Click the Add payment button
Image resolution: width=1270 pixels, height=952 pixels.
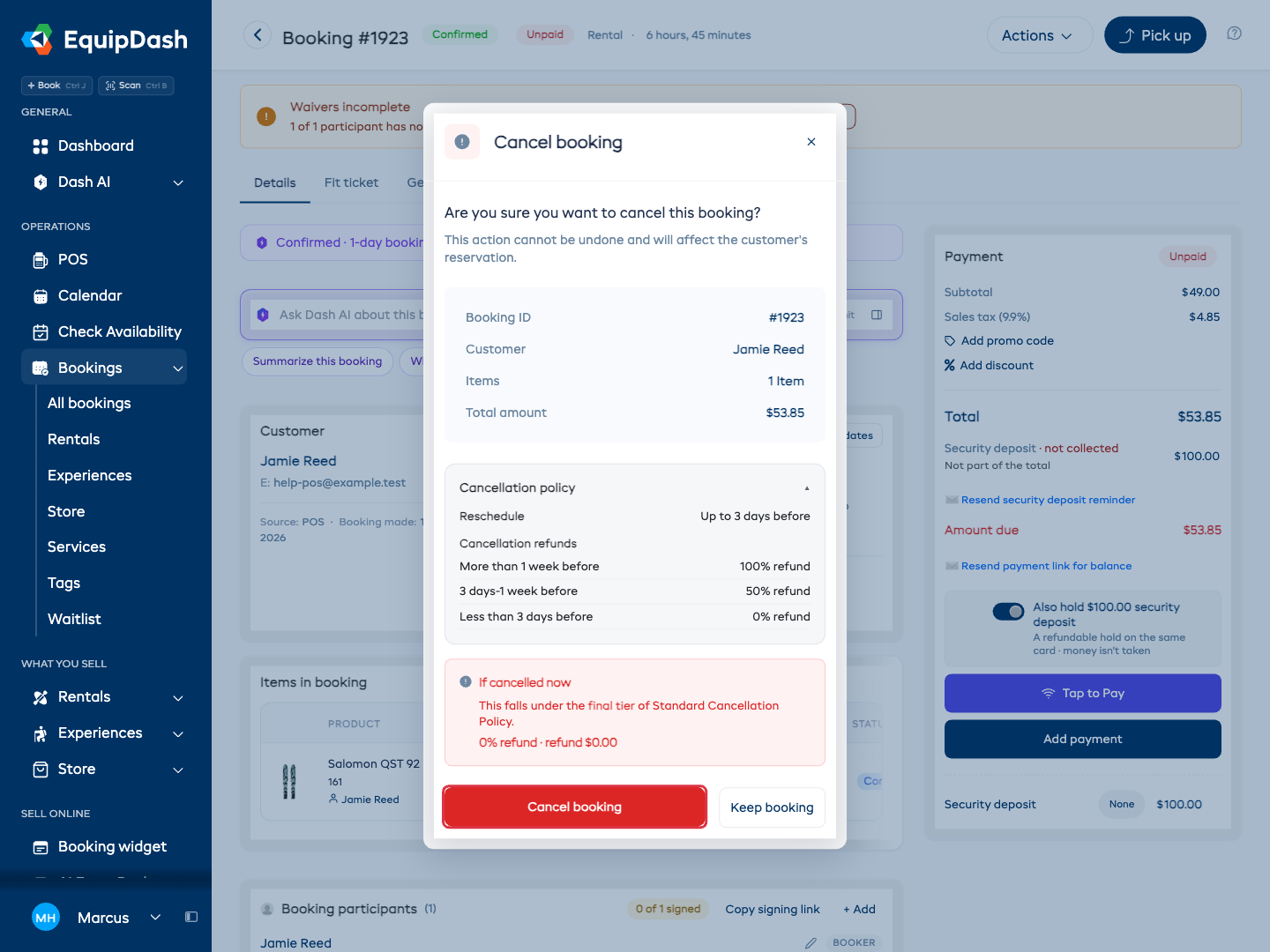click(x=1083, y=739)
